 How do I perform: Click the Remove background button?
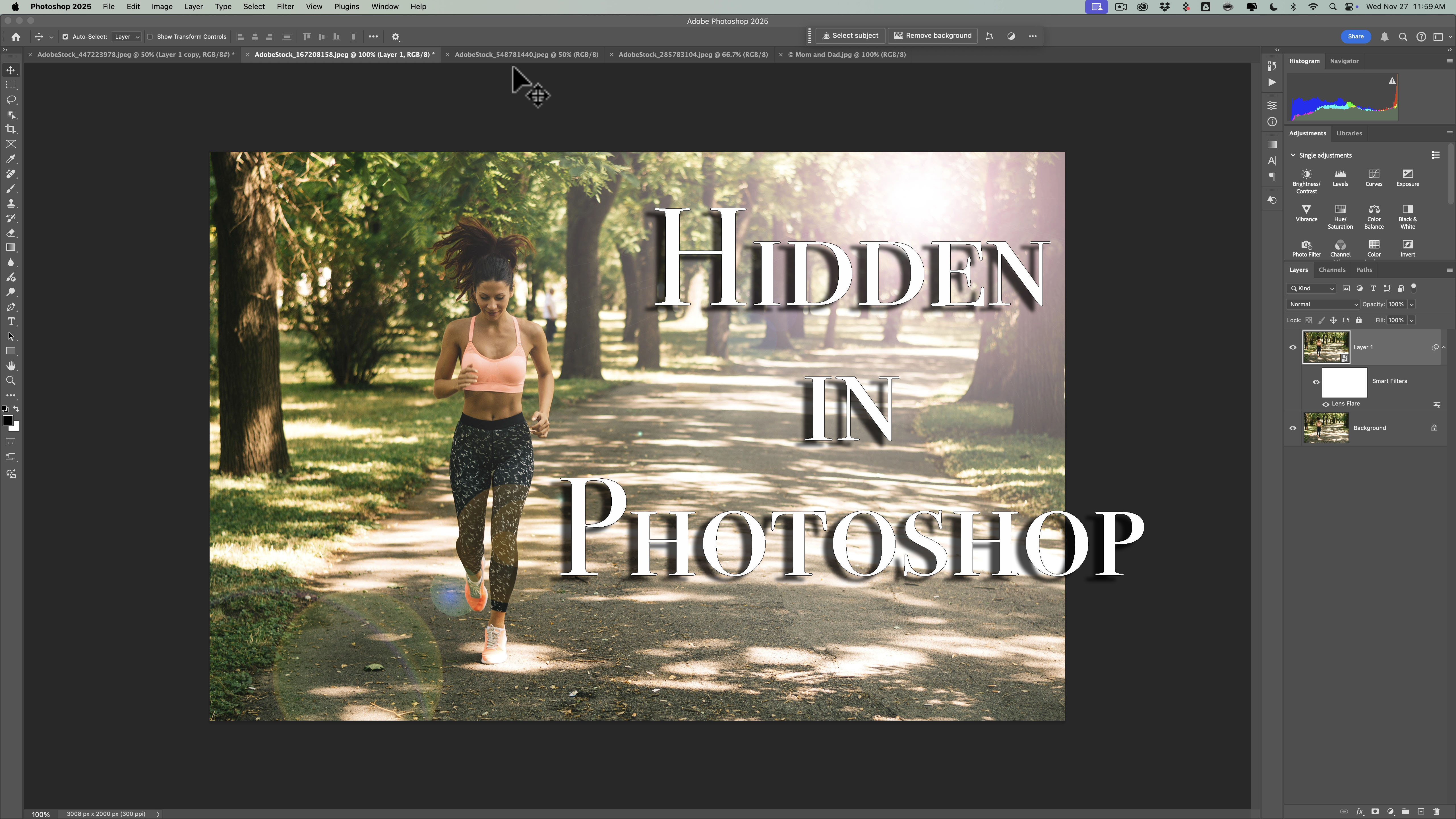(x=933, y=36)
